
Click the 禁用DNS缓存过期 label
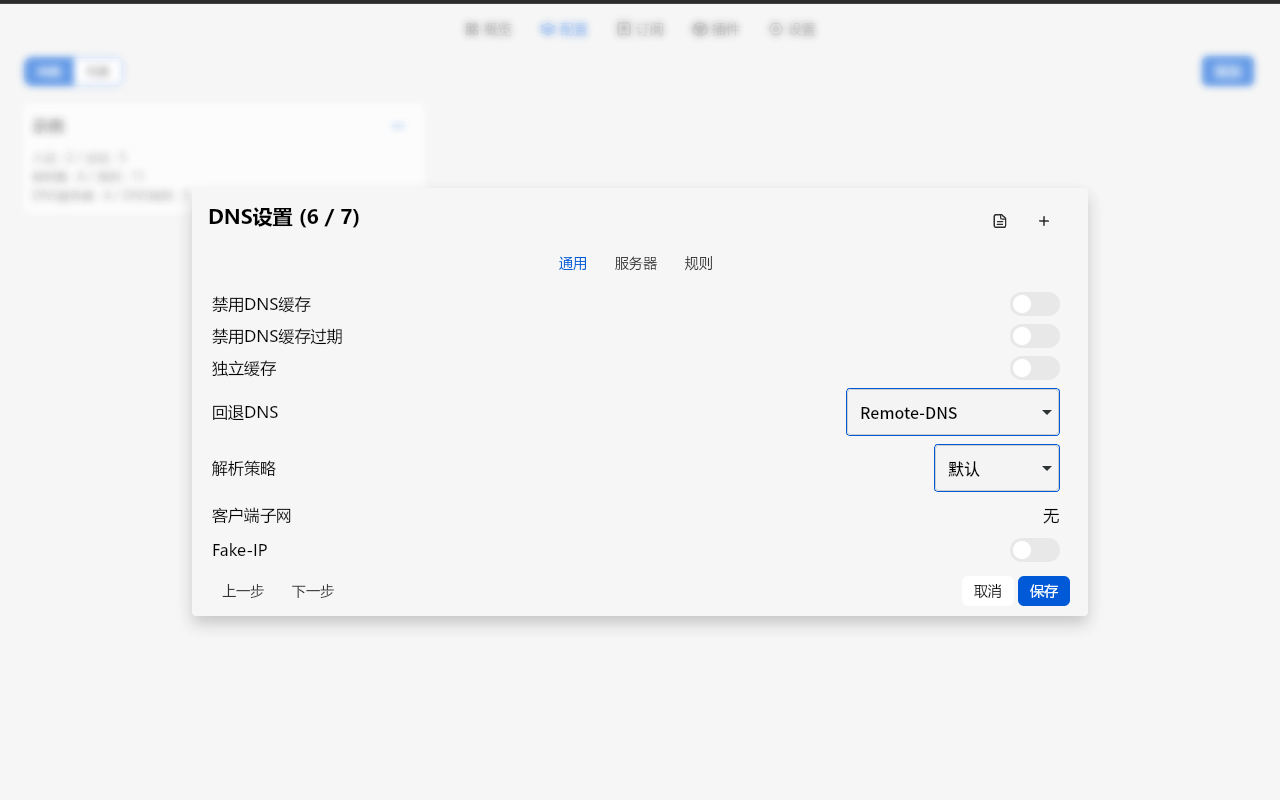click(277, 336)
